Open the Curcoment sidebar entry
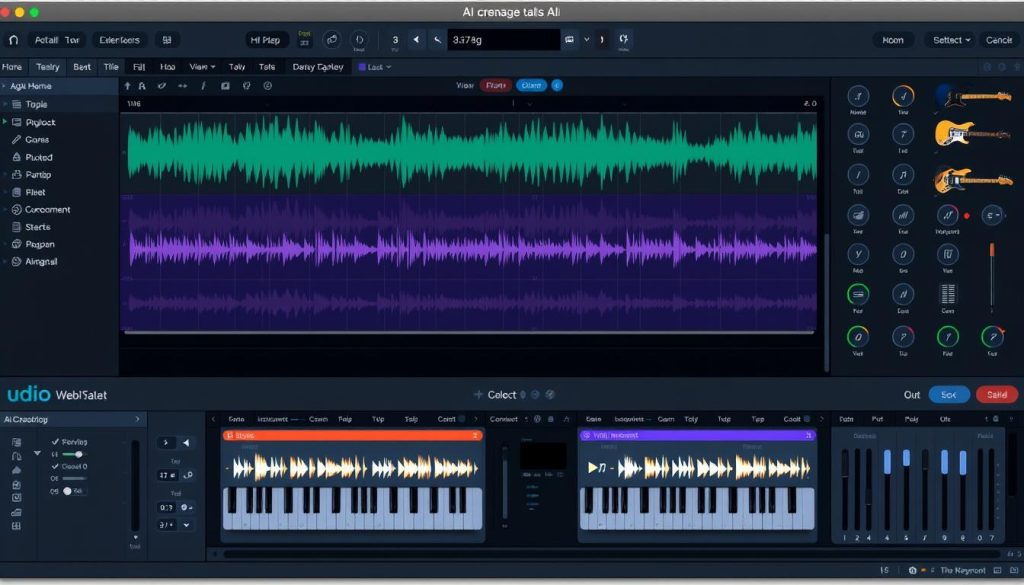Screen dimensions: 1024x585 click(x=47, y=210)
